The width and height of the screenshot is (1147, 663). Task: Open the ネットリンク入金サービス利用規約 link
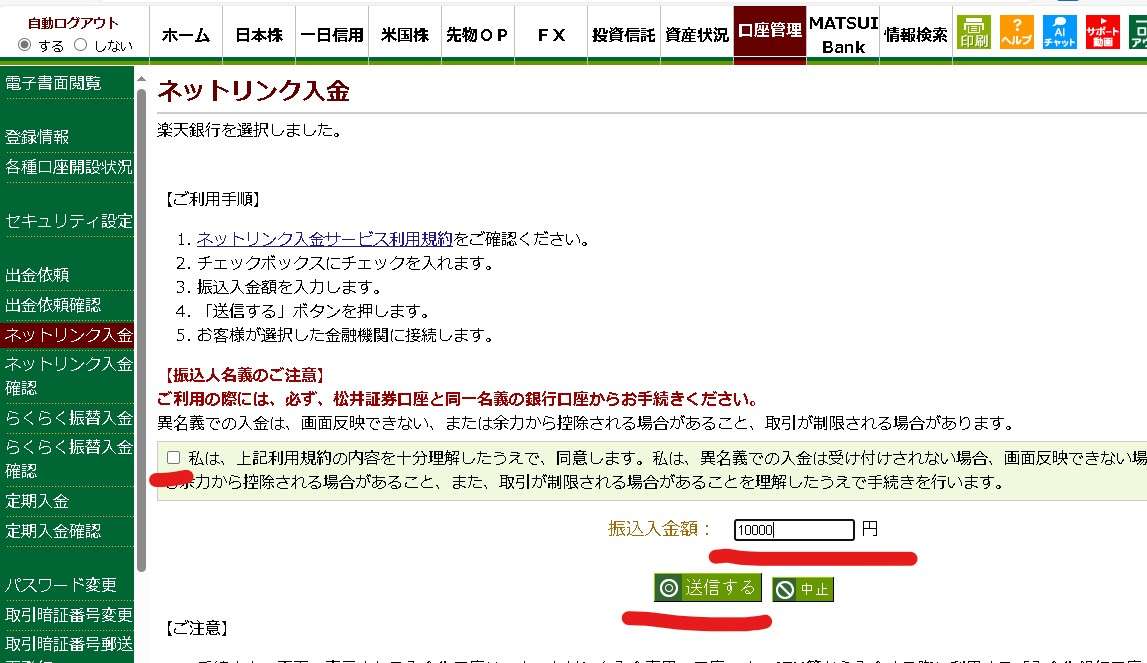pos(325,239)
